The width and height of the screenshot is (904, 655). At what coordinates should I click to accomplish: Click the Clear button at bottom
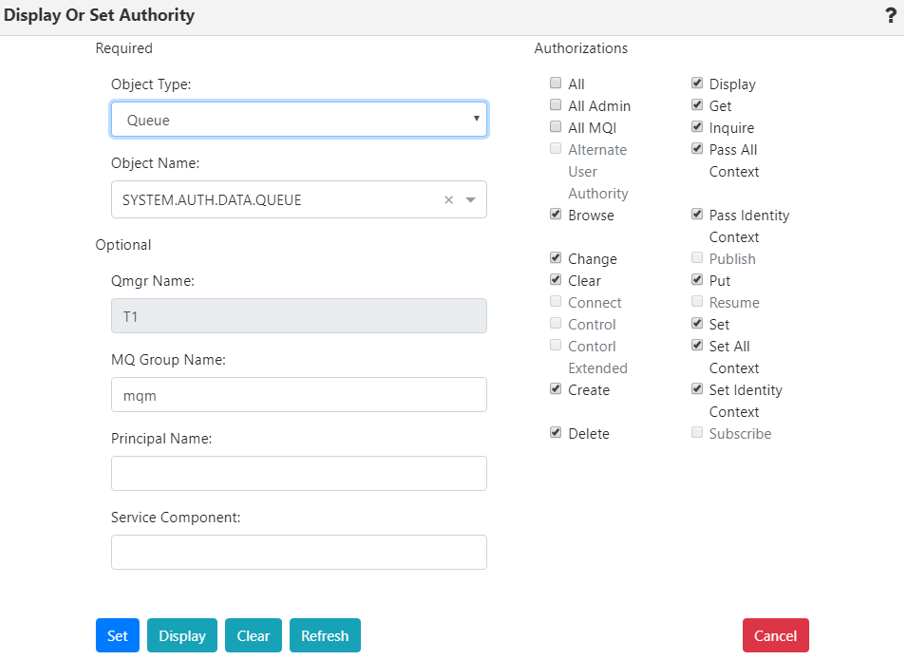[253, 635]
